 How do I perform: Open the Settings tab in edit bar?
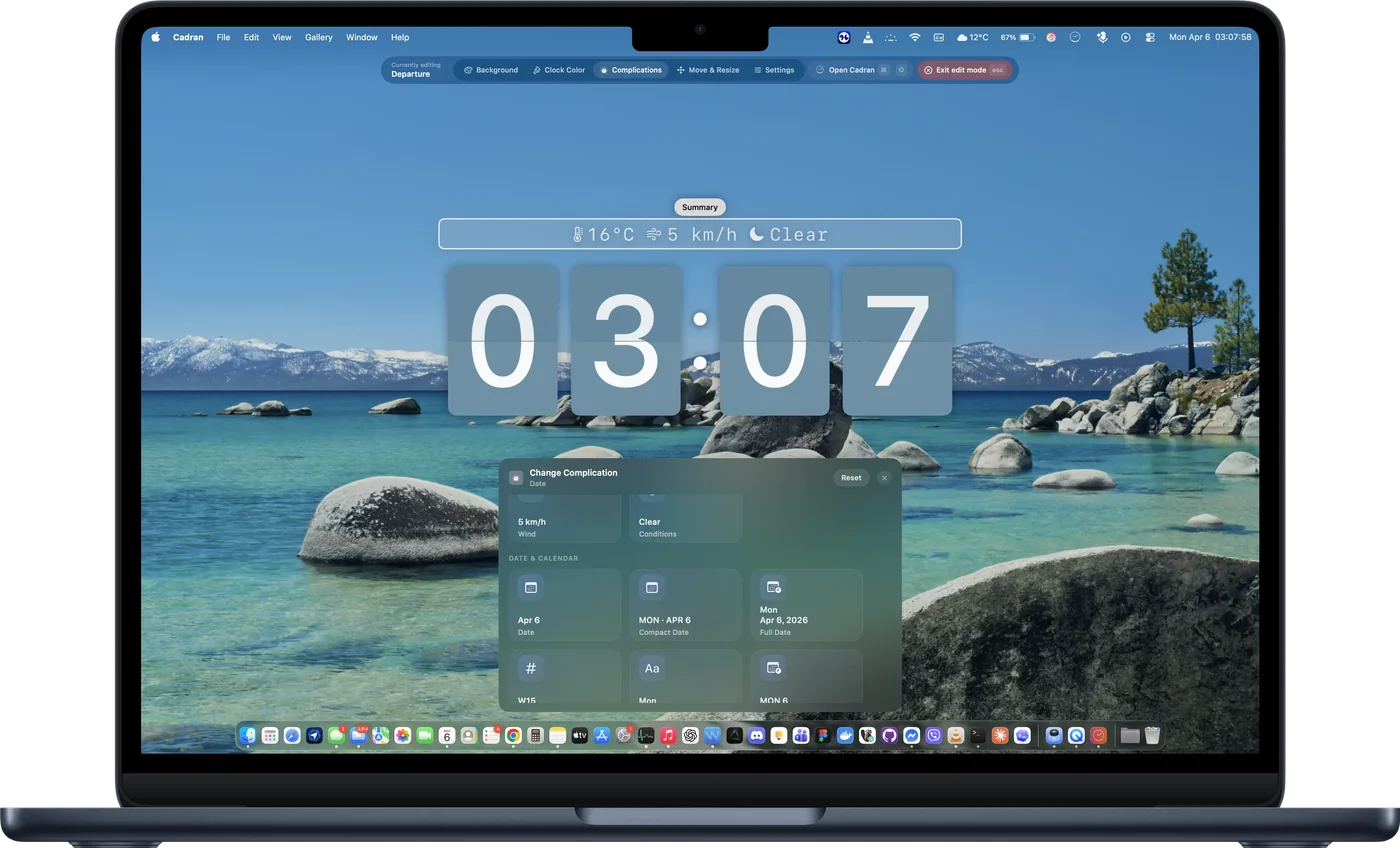pos(774,70)
